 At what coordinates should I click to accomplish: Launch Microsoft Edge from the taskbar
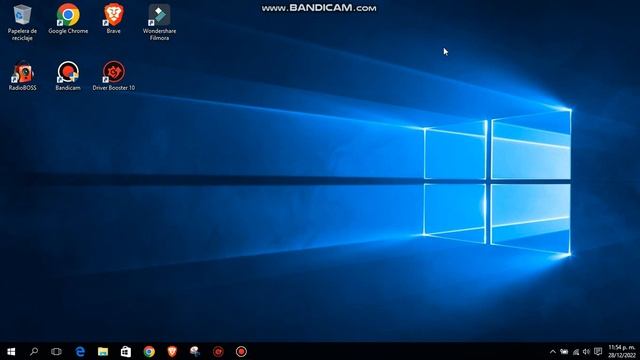tap(80, 351)
